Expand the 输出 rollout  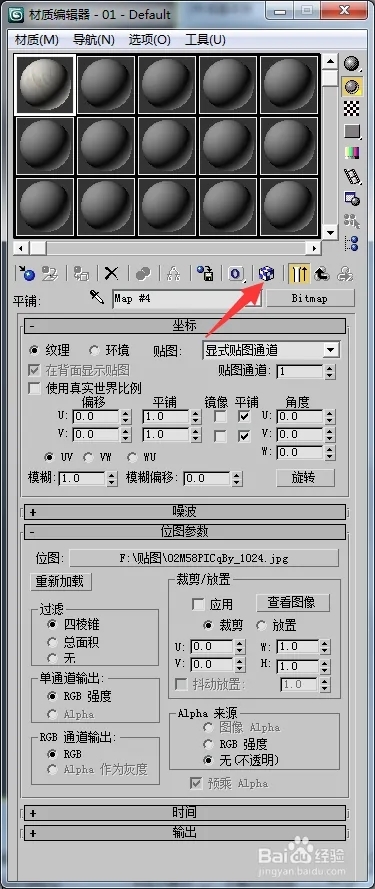[x=185, y=833]
